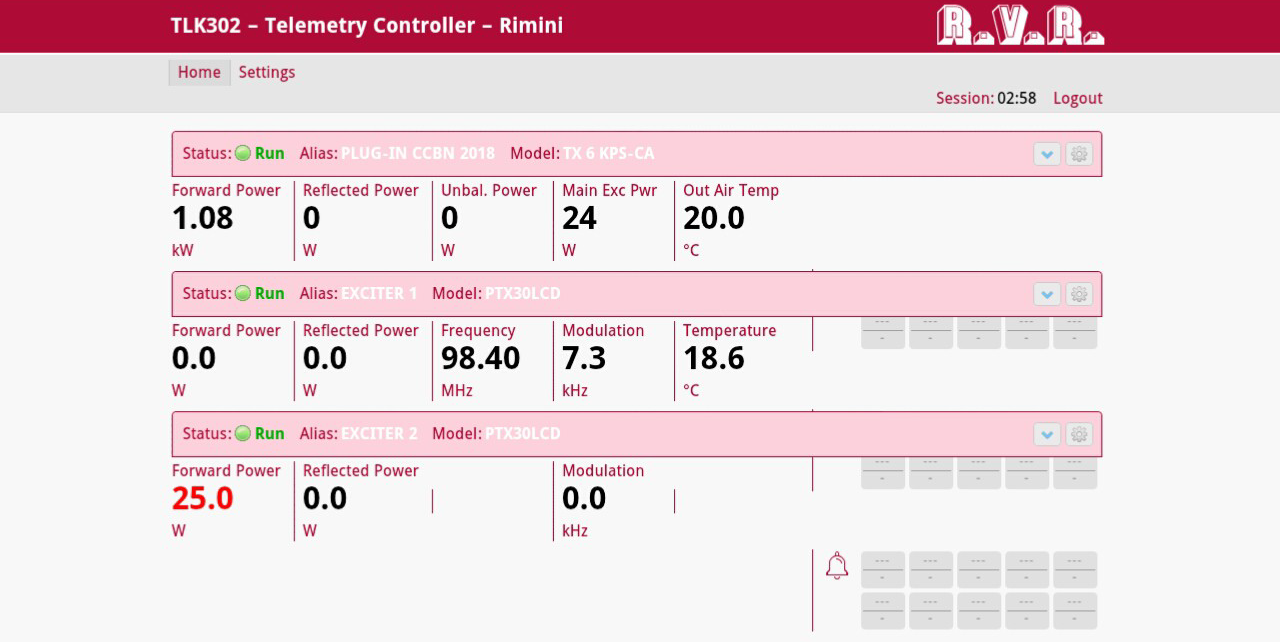Viewport: 1280px width, 642px height.
Task: Open the Home tab
Action: point(199,72)
